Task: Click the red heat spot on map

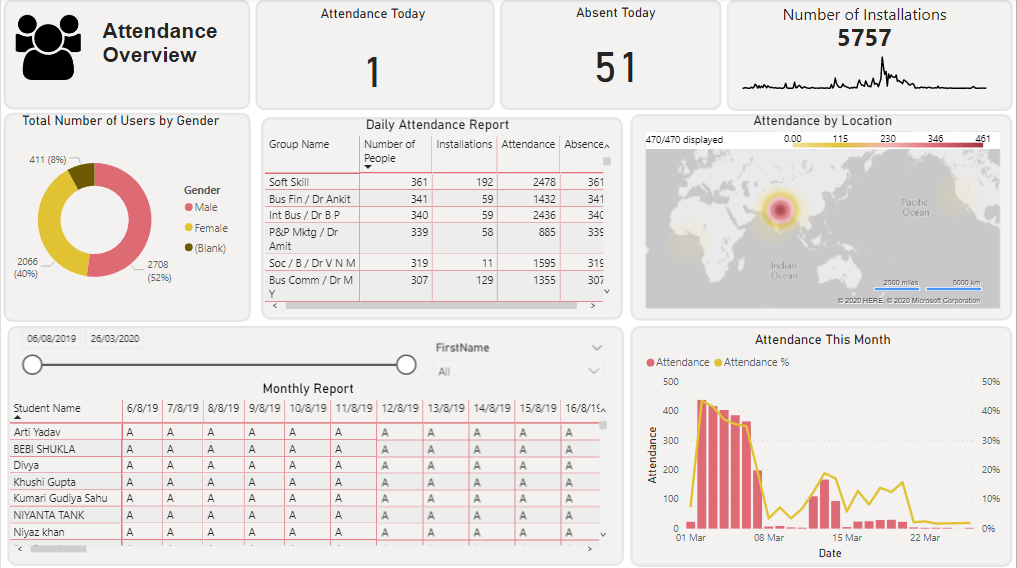Action: 781,210
